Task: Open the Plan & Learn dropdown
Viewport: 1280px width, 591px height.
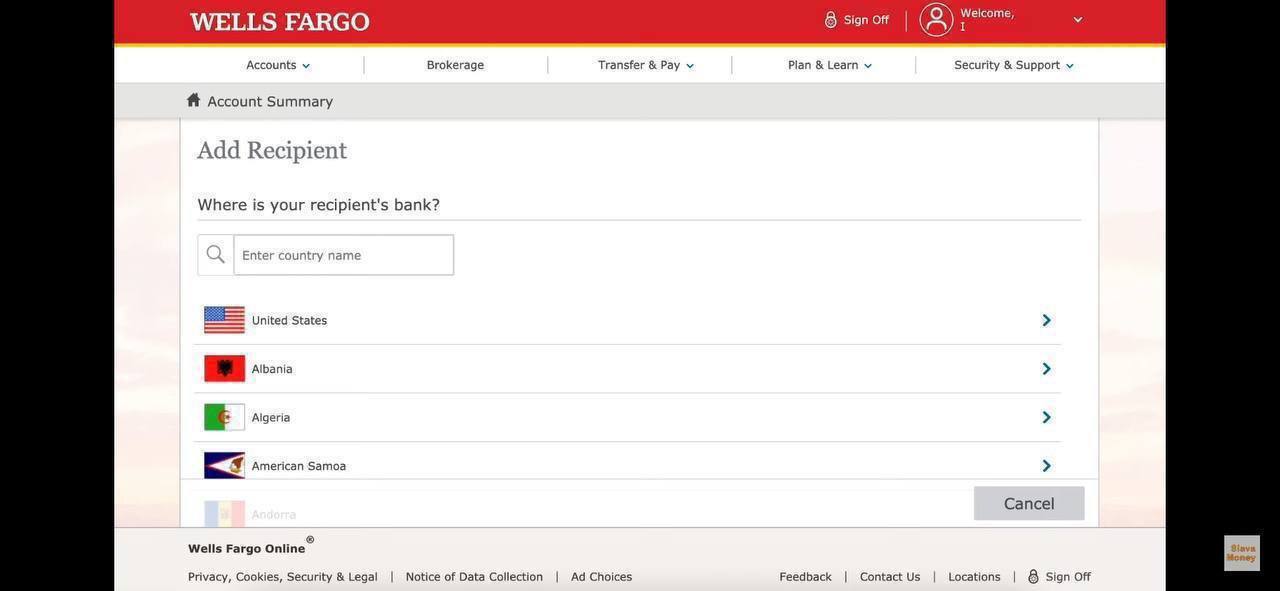Action: (x=829, y=65)
